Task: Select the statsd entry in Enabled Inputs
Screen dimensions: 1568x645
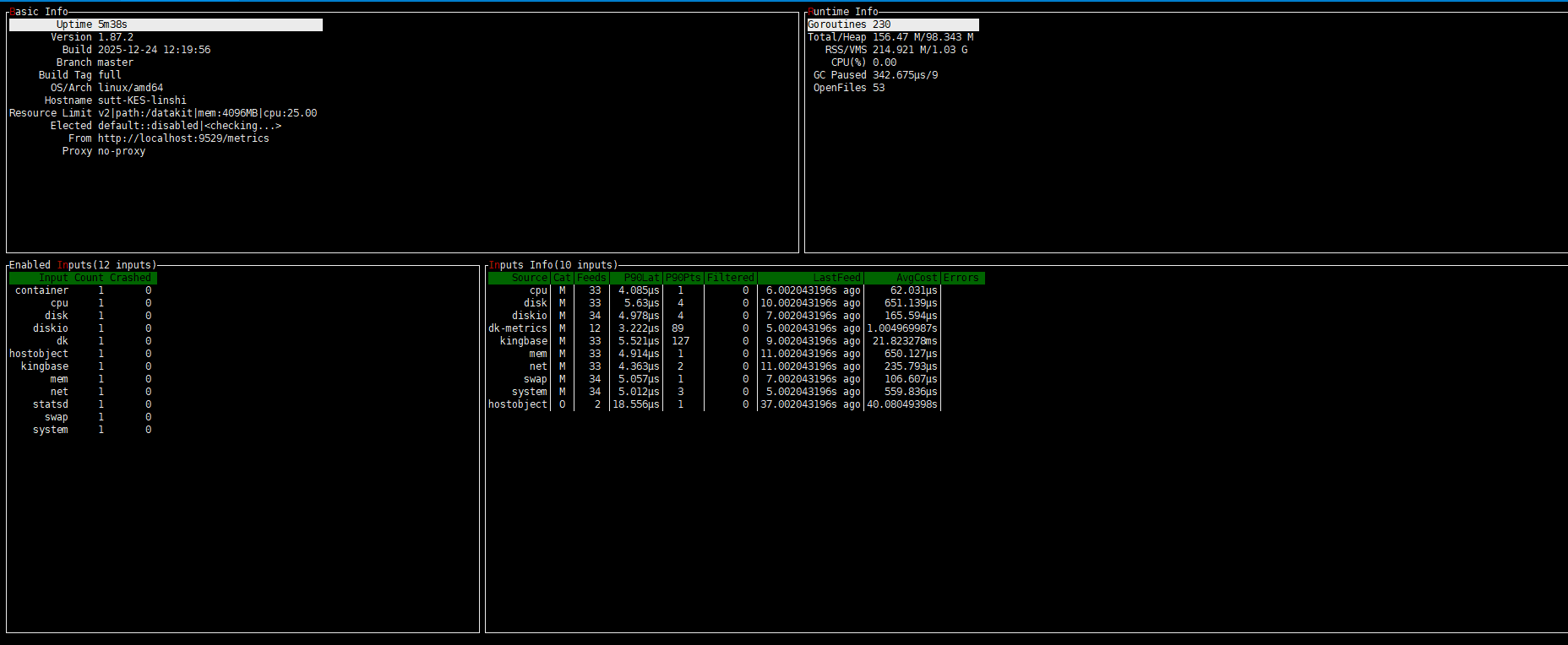Action: click(51, 404)
